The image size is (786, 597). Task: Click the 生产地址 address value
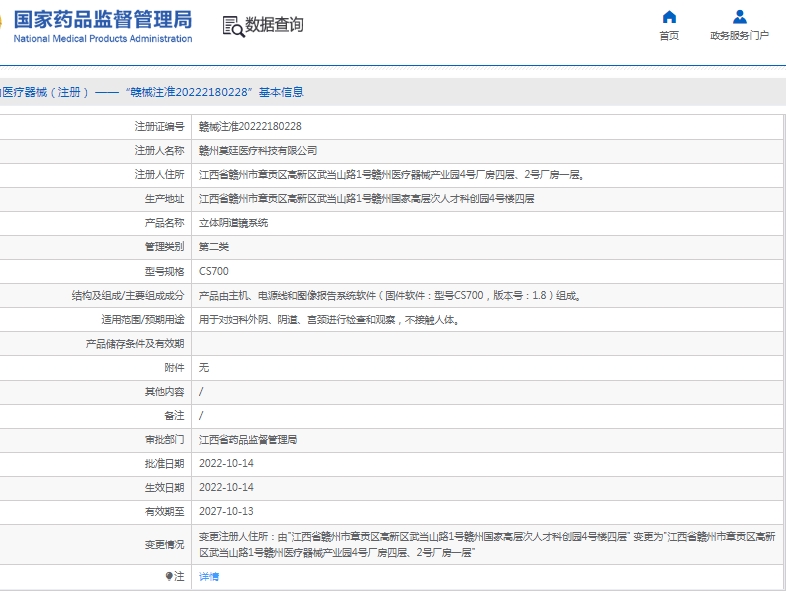point(366,198)
